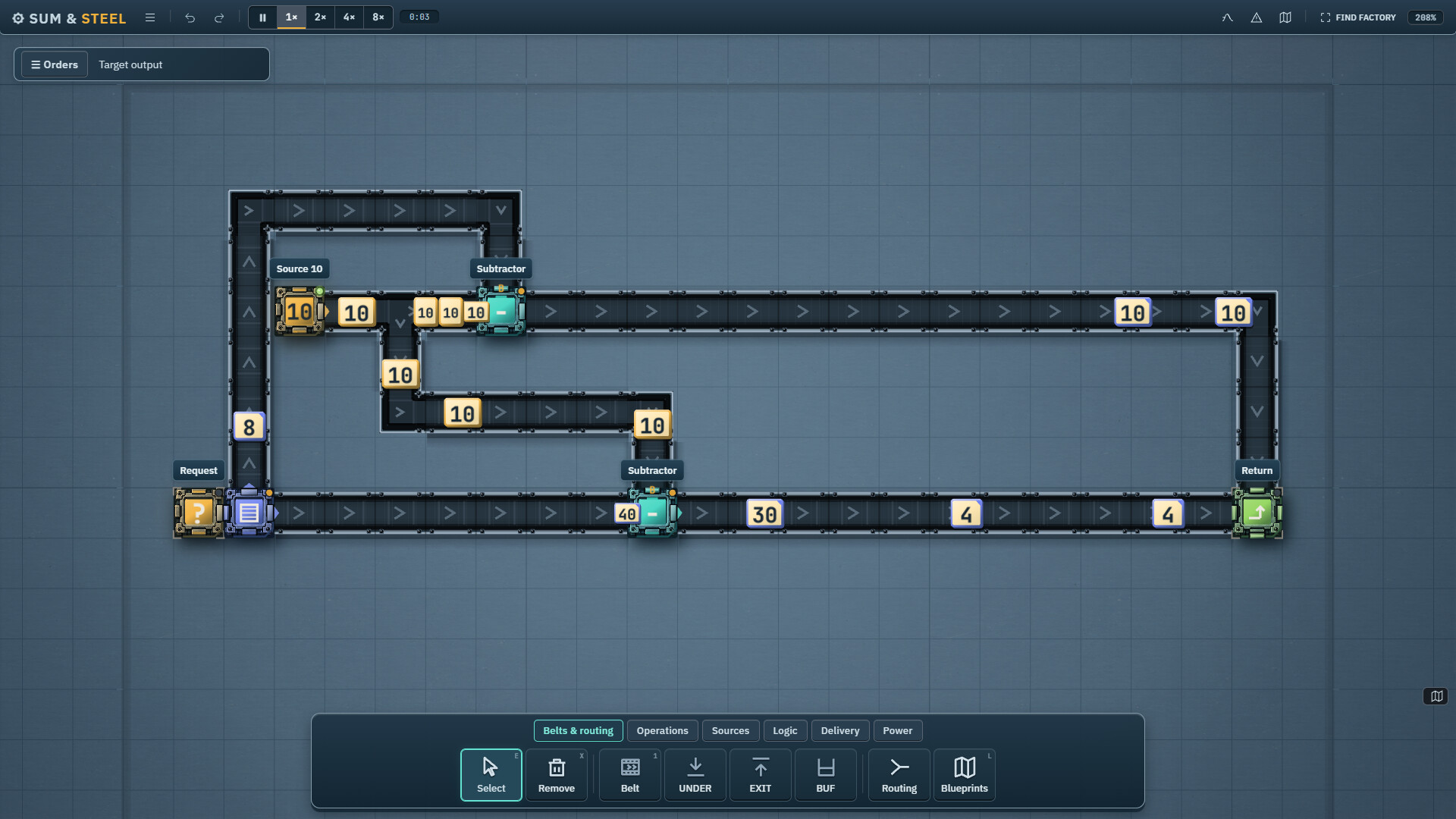This screenshot has width=1456, height=819.
Task: Click the Request machine with question mark
Action: tap(199, 513)
